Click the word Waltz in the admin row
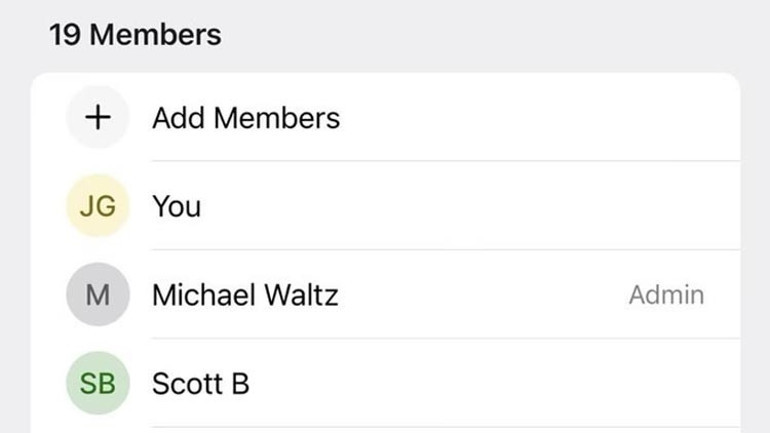Viewport: 770px width, 433px height. pos(301,295)
